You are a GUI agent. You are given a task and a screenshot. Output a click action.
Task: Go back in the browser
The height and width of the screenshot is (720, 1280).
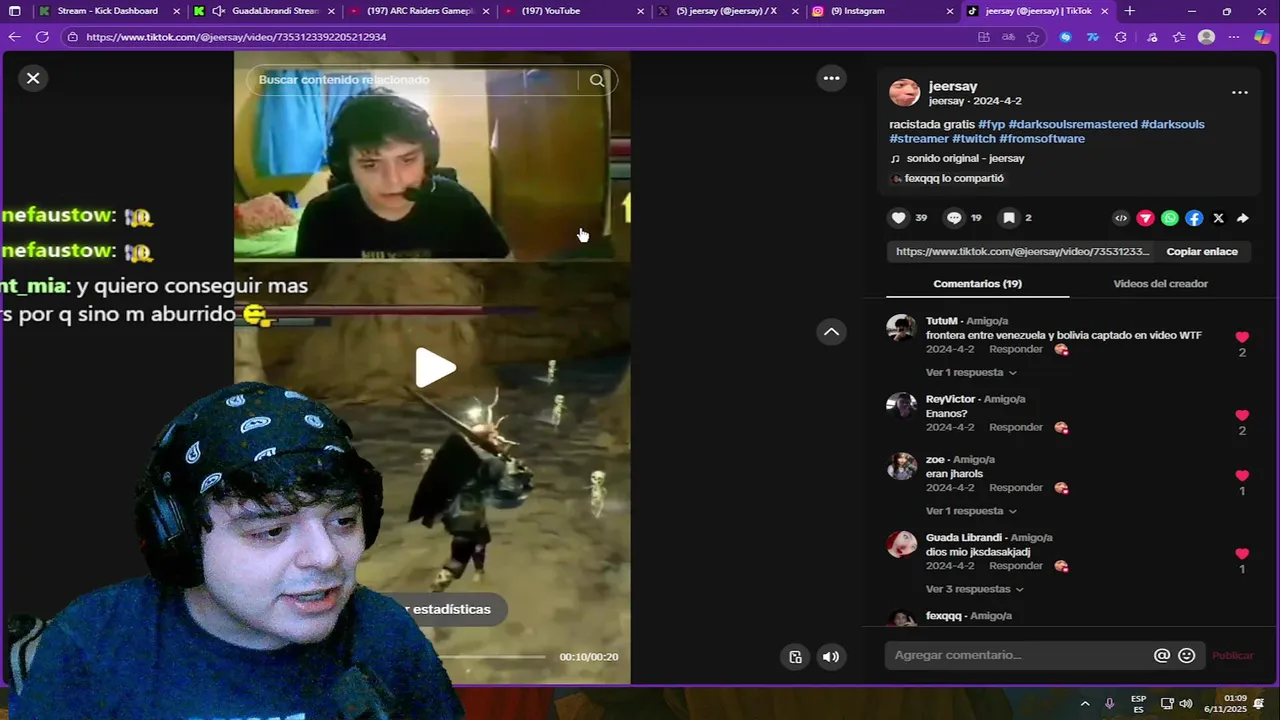point(14,37)
